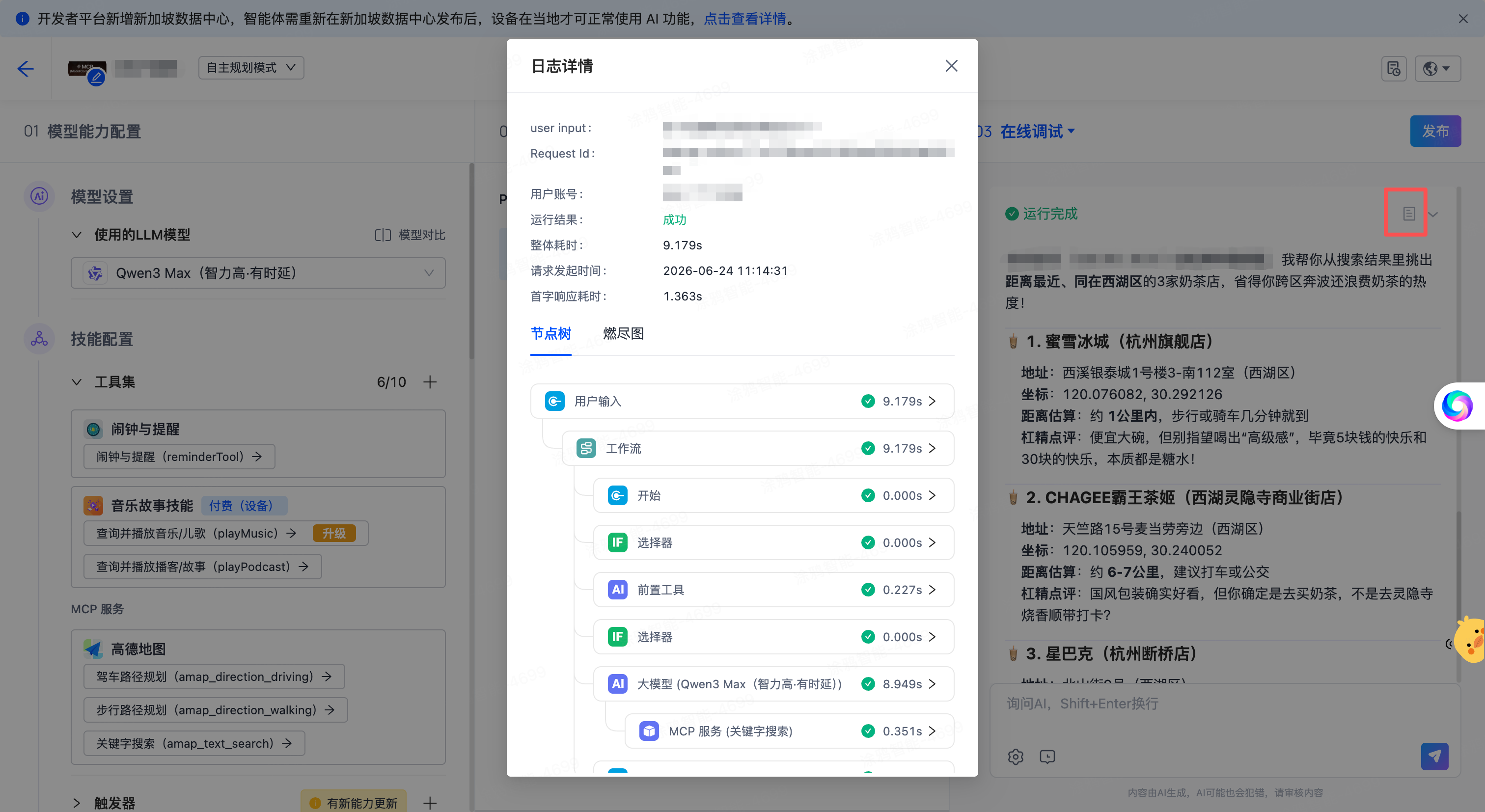Screen dimensions: 1485x812
Task: Click the 用户输入 node icon
Action: click(554, 401)
